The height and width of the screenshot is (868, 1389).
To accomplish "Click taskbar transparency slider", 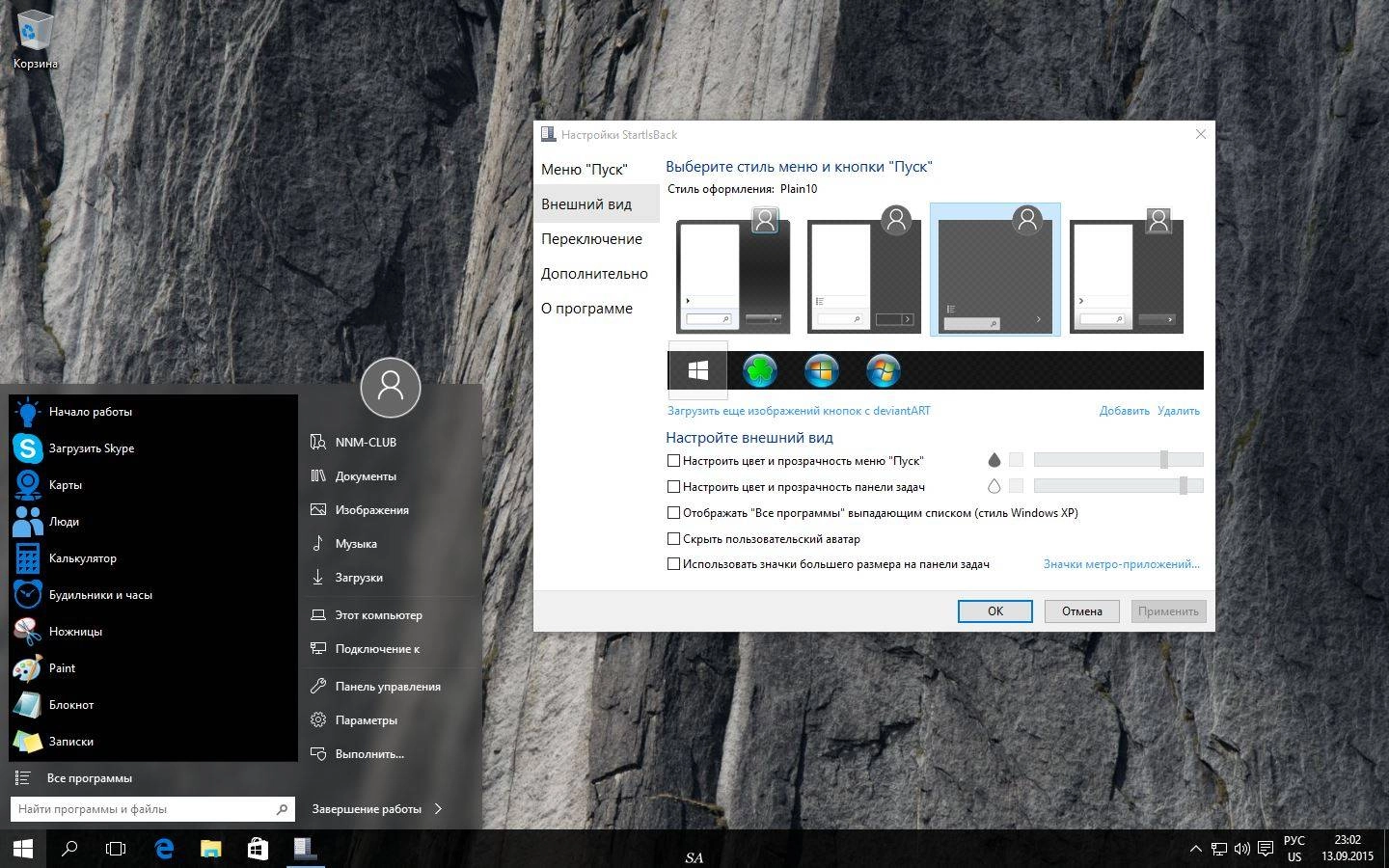I will click(1119, 486).
